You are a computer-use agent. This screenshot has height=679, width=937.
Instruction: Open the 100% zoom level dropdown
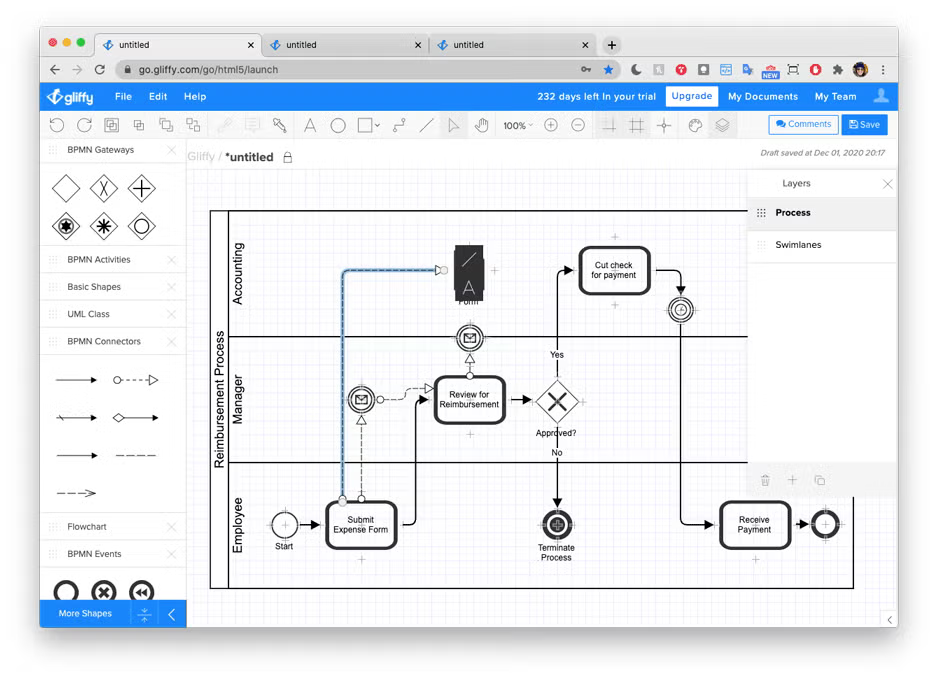coord(518,126)
